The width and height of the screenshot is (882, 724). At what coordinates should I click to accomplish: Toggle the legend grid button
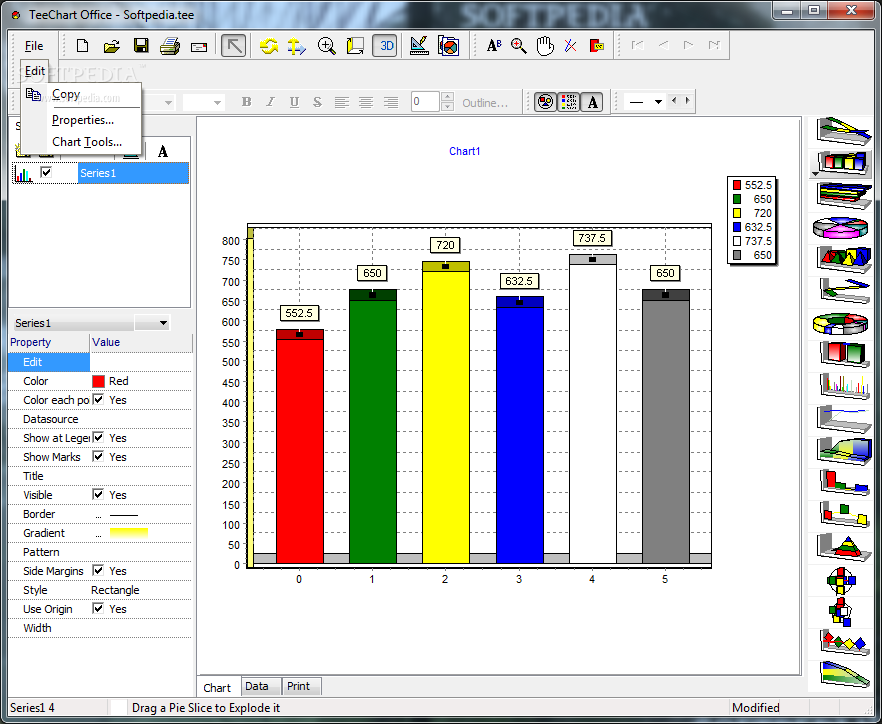point(569,102)
